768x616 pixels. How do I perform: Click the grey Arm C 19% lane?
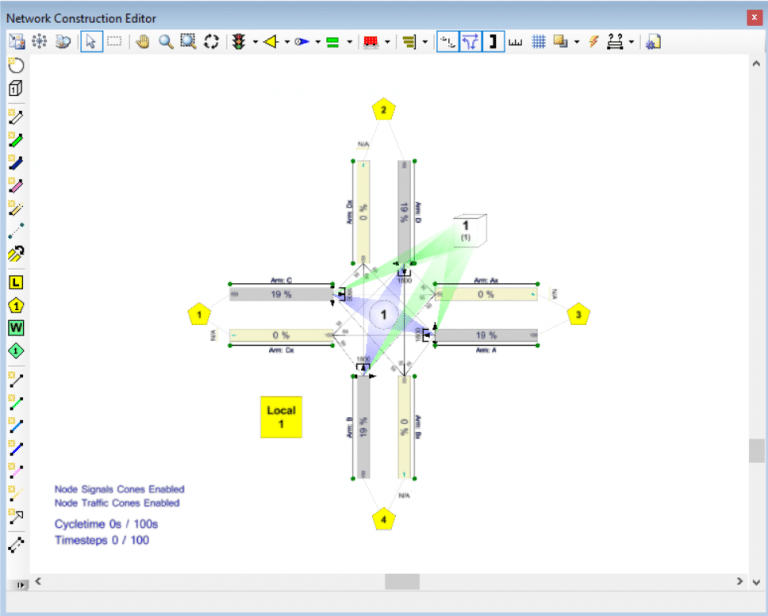tap(281, 295)
